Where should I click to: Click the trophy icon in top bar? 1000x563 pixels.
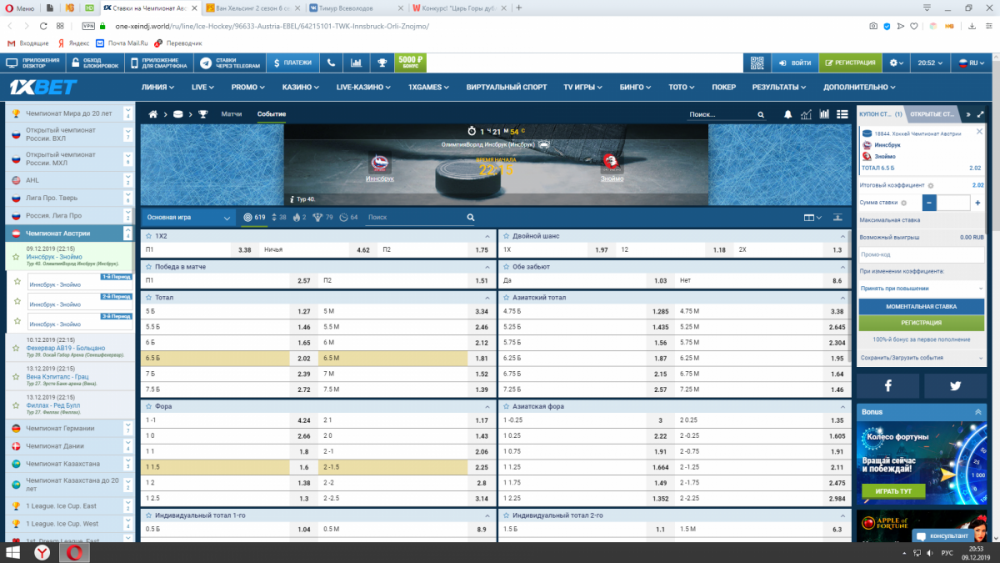(x=381, y=63)
